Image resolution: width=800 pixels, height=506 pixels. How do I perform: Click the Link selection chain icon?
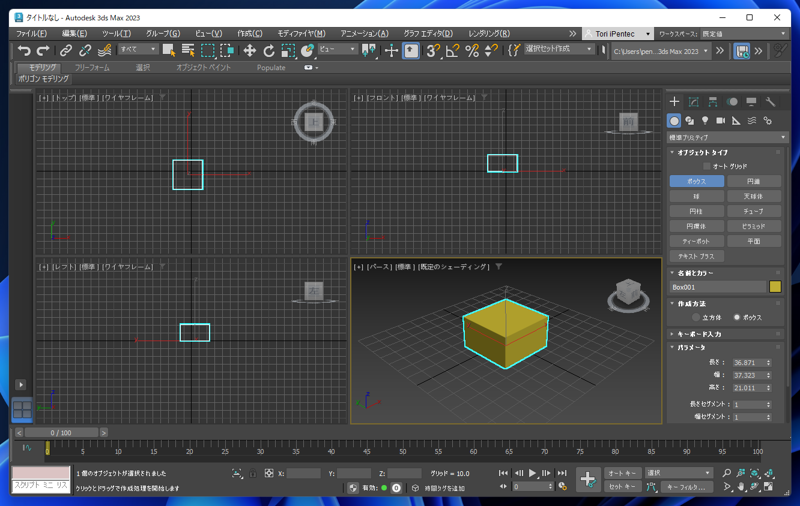(x=65, y=50)
